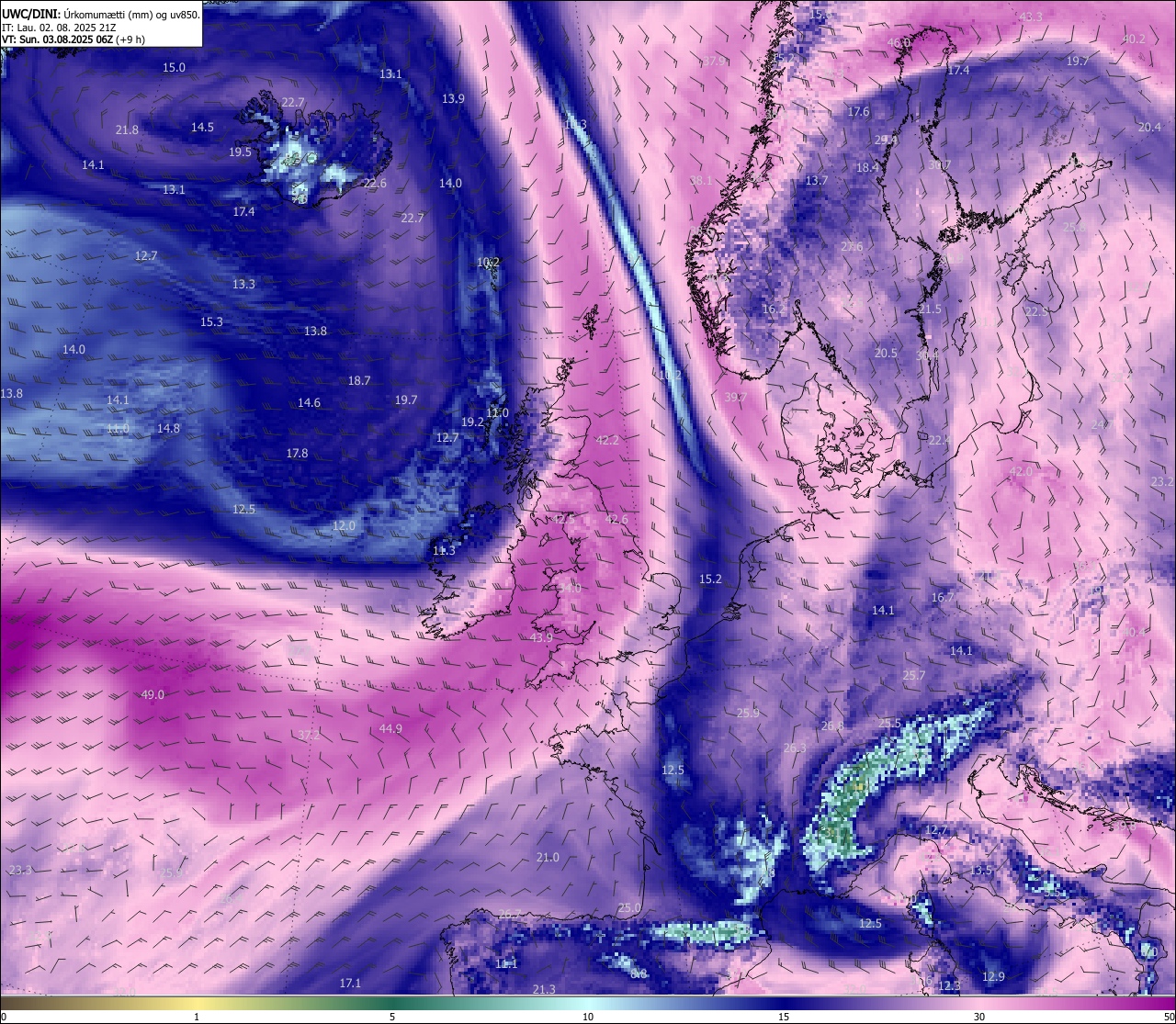This screenshot has height=1024, width=1176.
Task: Click the value label "40.2" top right
Action: point(1134,39)
